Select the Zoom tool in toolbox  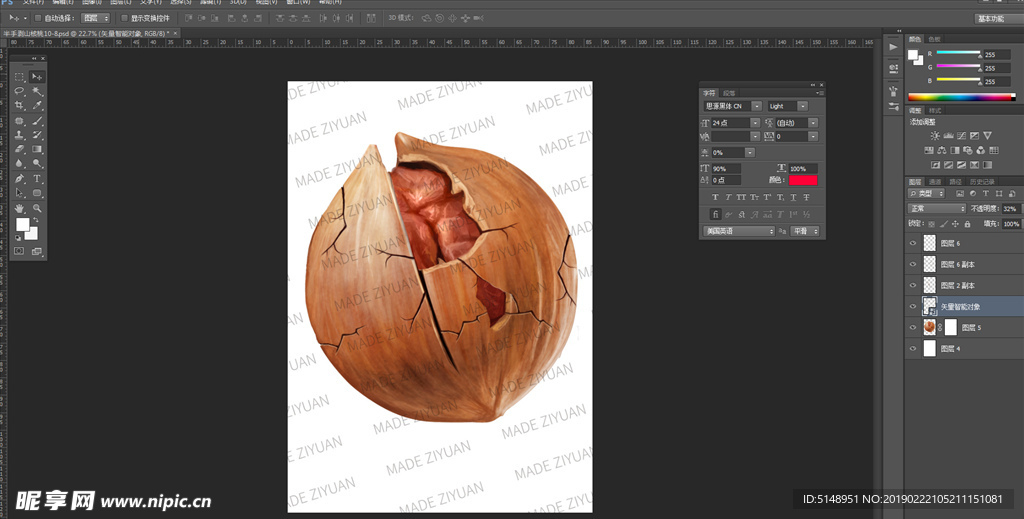tap(37, 207)
